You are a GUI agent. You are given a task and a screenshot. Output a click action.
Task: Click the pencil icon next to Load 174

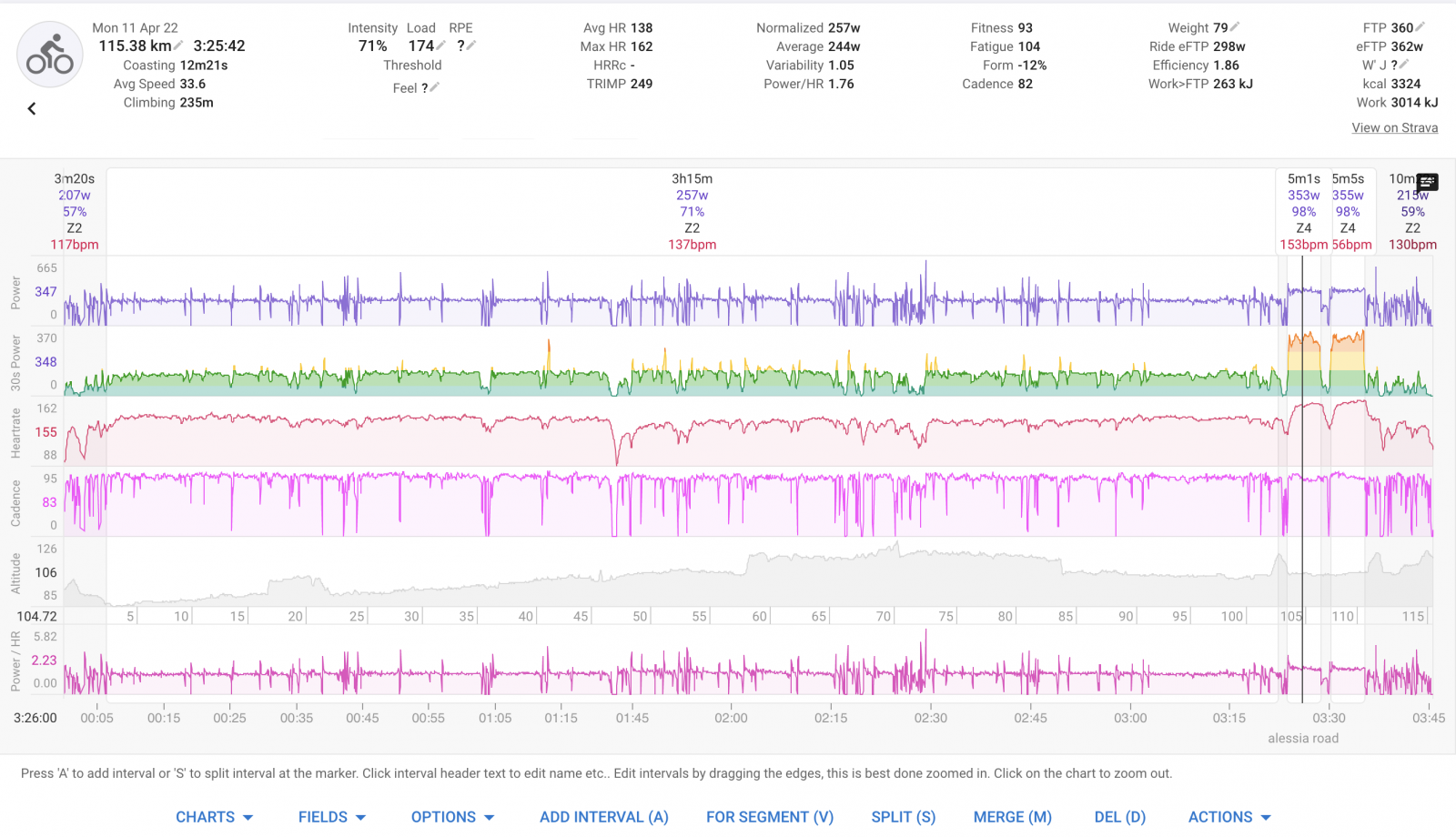(441, 45)
